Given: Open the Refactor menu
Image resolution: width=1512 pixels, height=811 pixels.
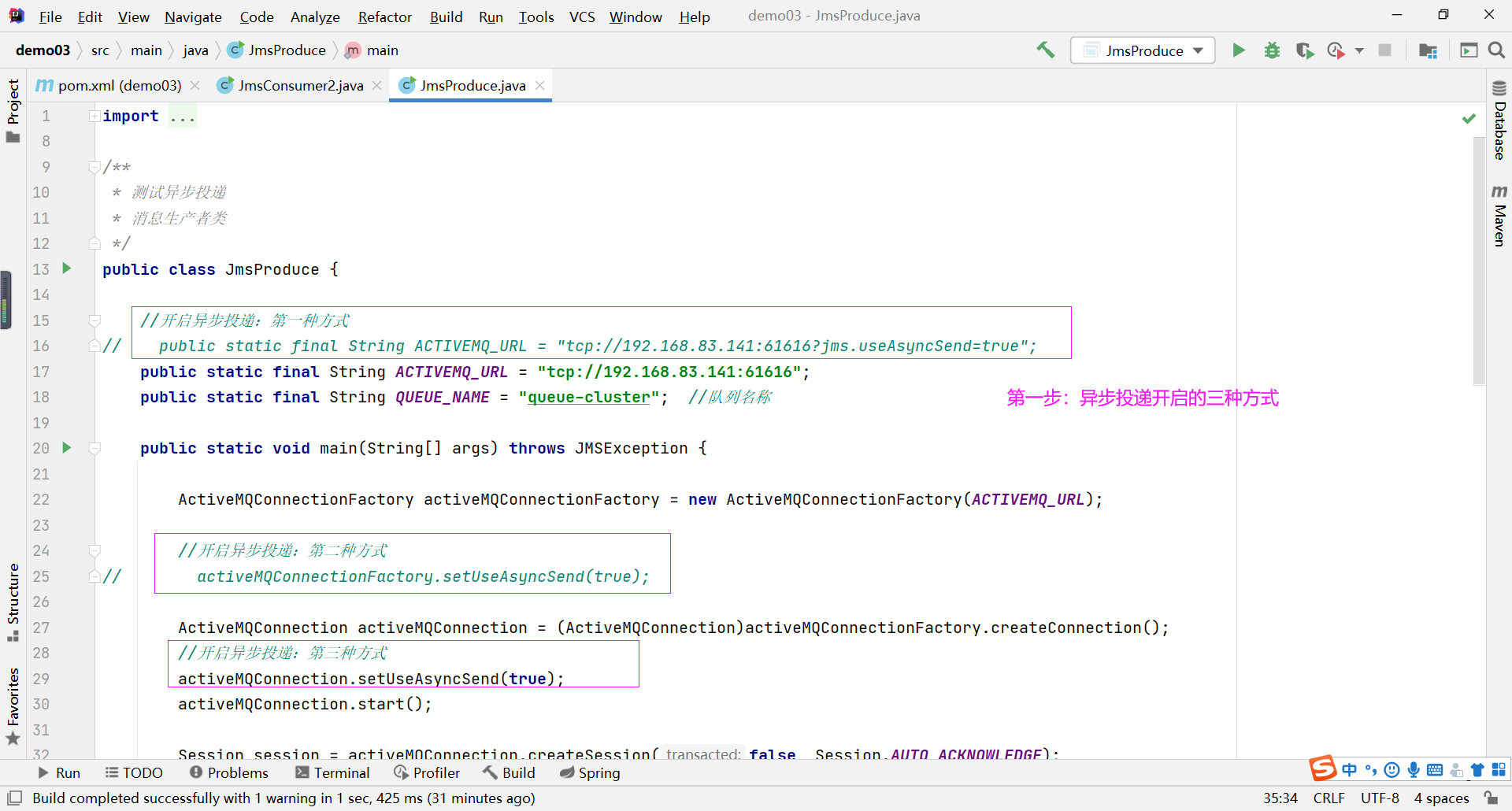Looking at the screenshot, I should click(x=384, y=17).
